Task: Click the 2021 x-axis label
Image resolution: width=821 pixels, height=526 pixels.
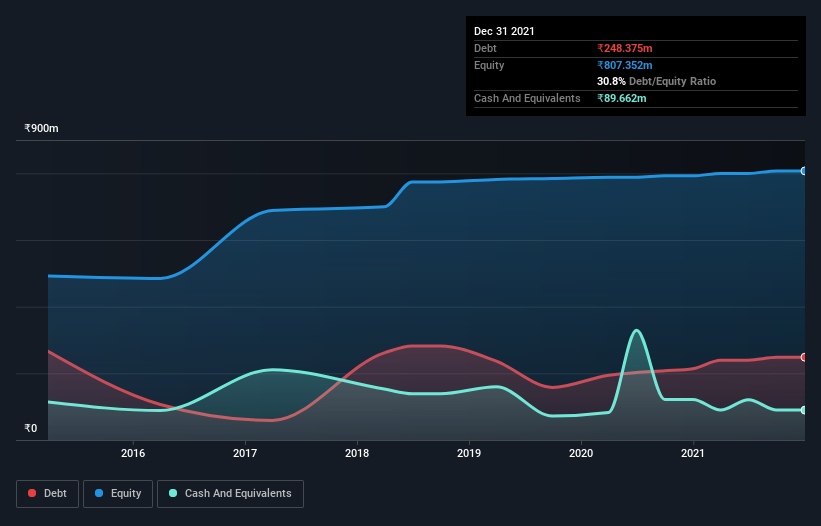Action: (x=693, y=453)
